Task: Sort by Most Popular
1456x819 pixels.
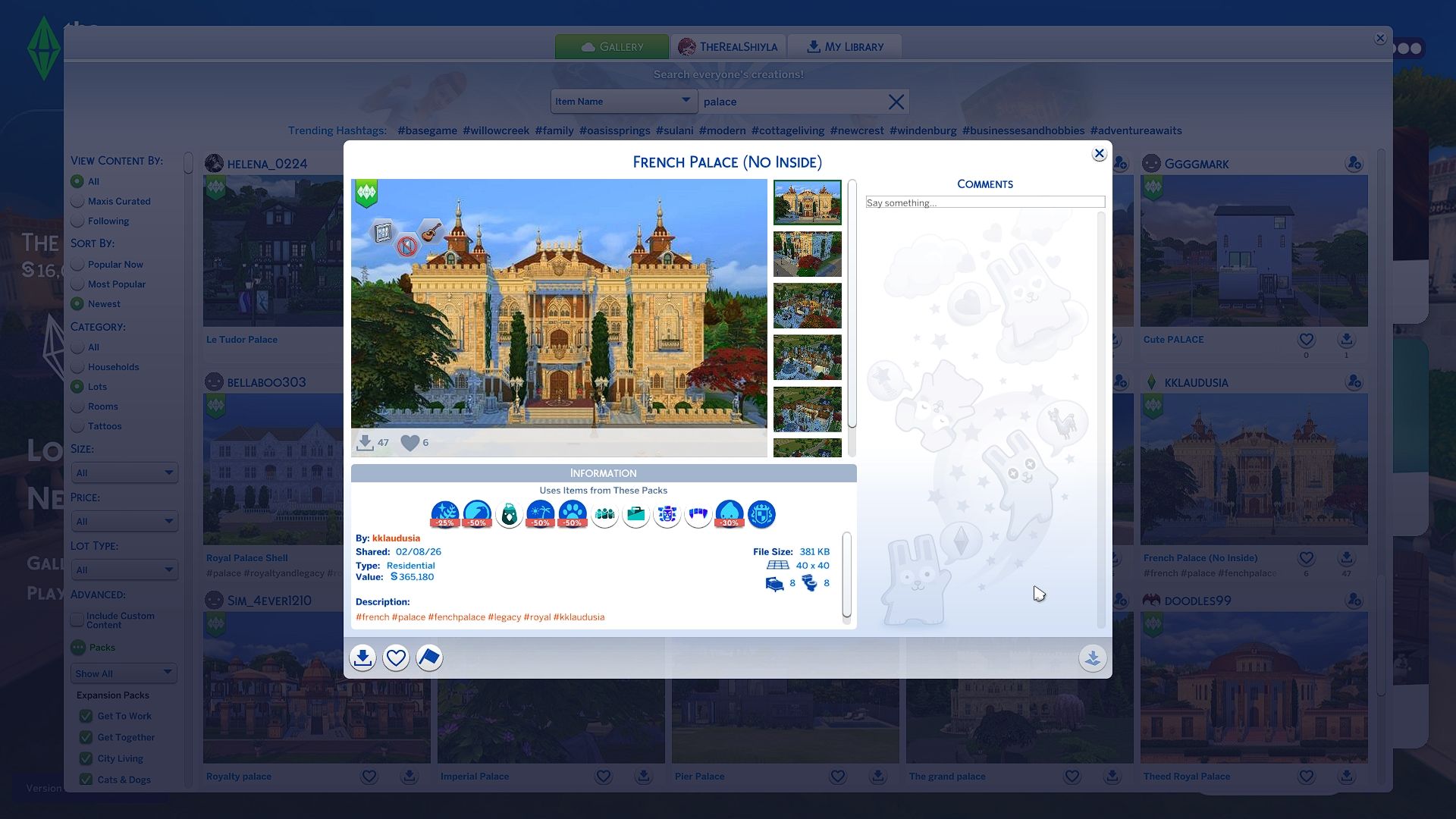Action: click(x=77, y=284)
